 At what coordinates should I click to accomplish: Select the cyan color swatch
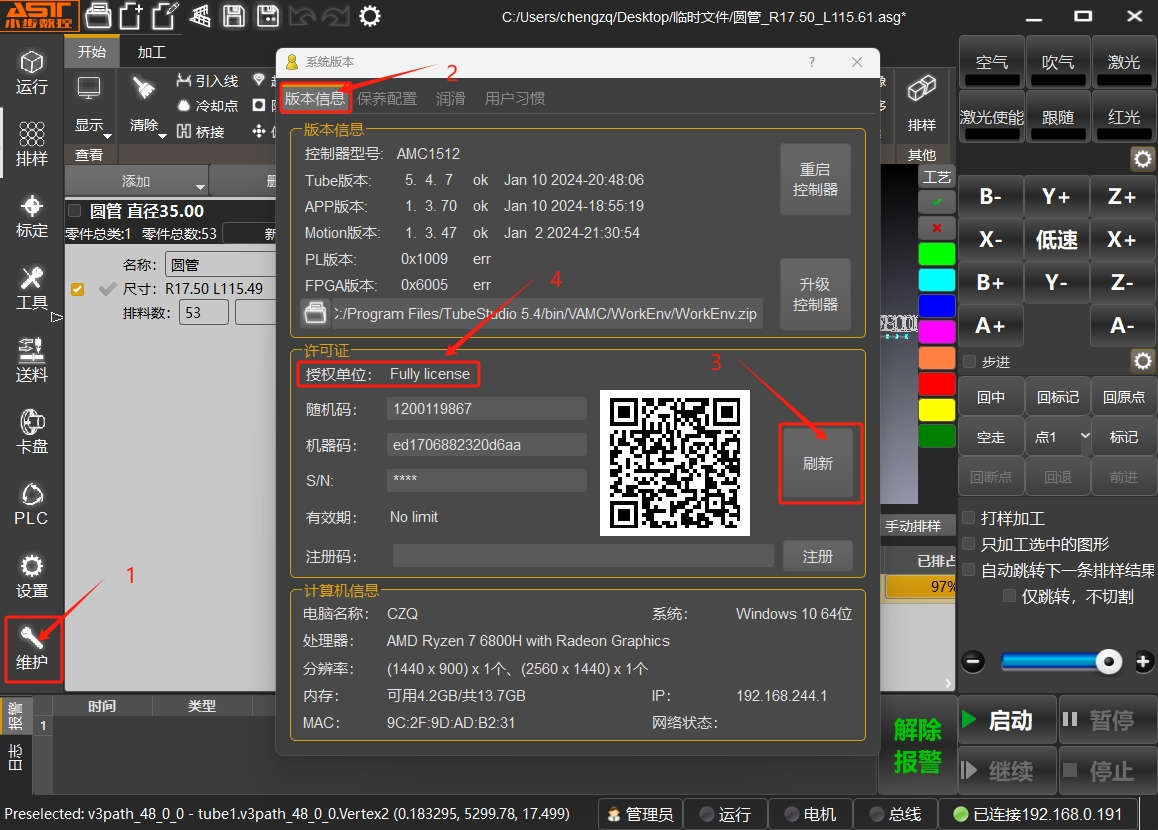point(937,279)
